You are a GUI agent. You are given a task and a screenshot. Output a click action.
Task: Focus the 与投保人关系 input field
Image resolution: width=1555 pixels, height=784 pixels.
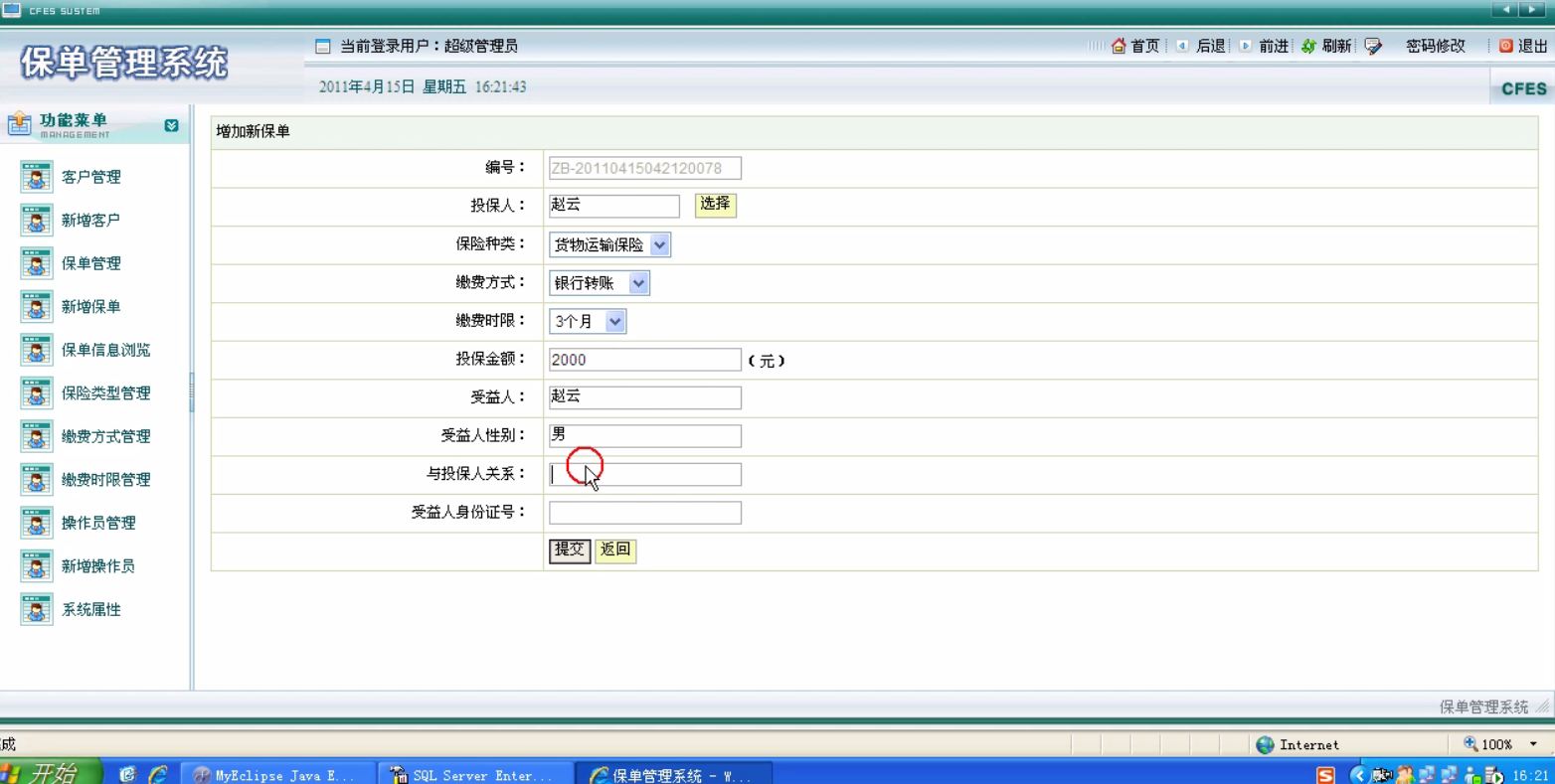(x=645, y=474)
